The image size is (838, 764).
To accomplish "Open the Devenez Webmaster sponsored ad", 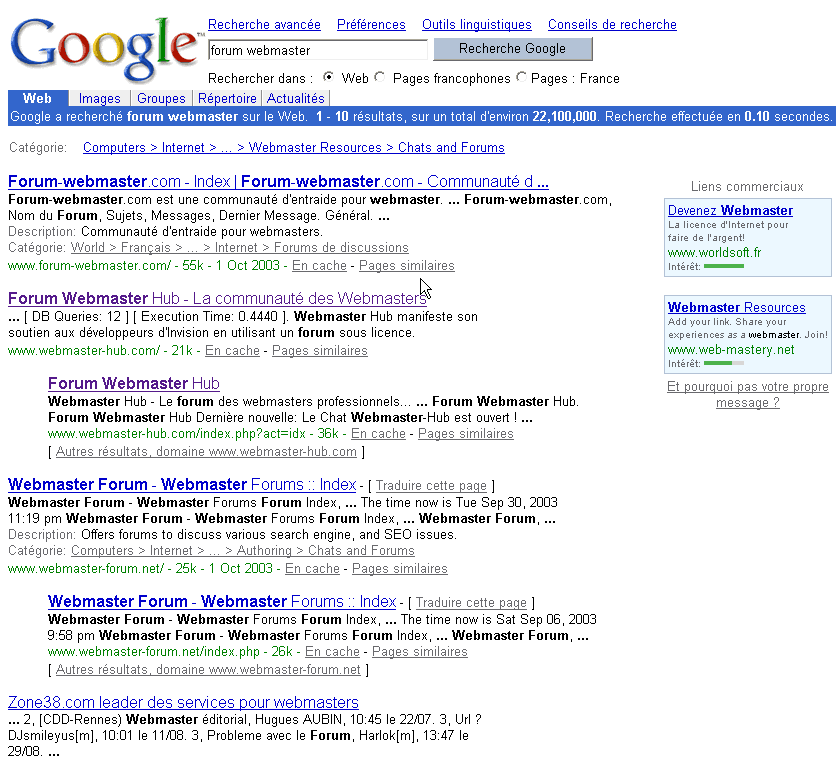I will pos(730,211).
